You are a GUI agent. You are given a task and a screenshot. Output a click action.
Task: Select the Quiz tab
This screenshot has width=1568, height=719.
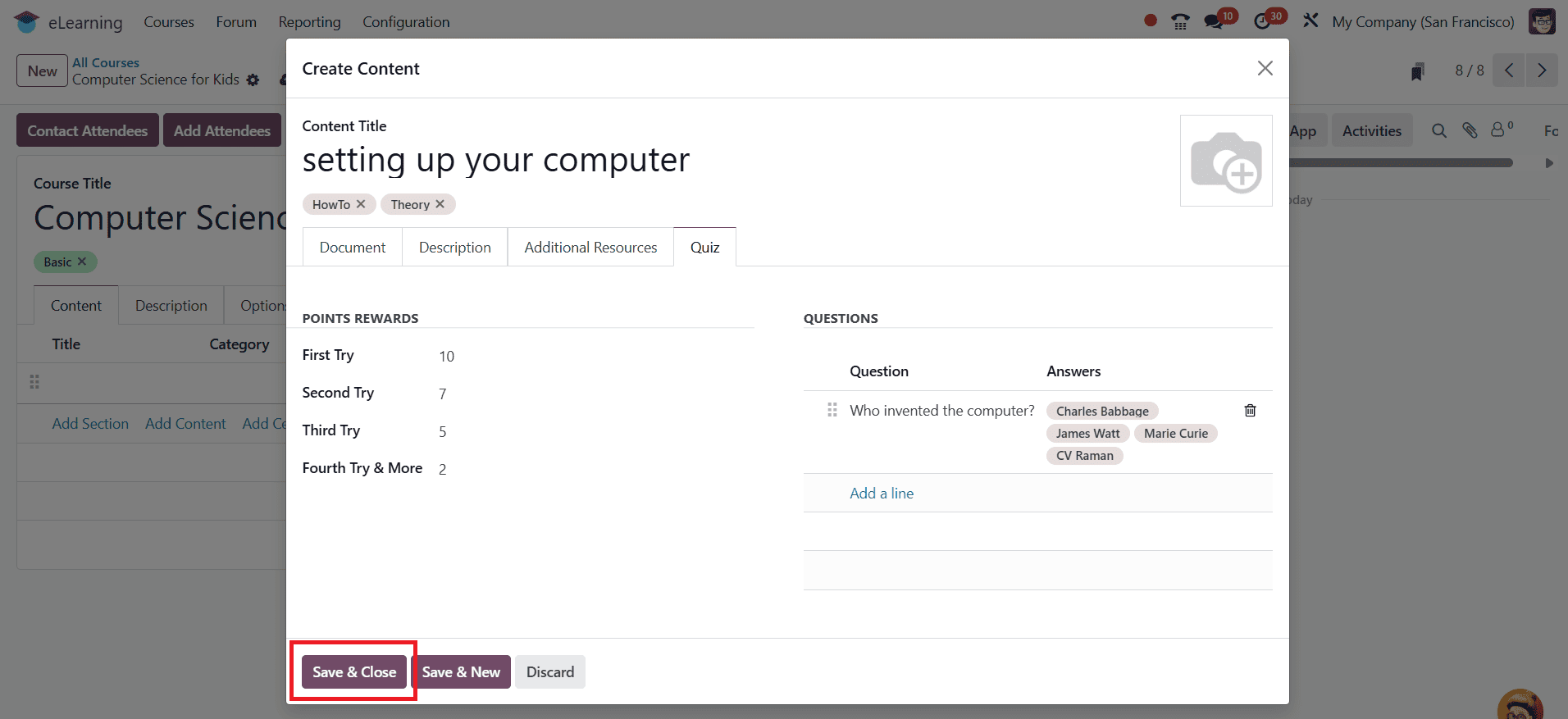pyautogui.click(x=705, y=248)
